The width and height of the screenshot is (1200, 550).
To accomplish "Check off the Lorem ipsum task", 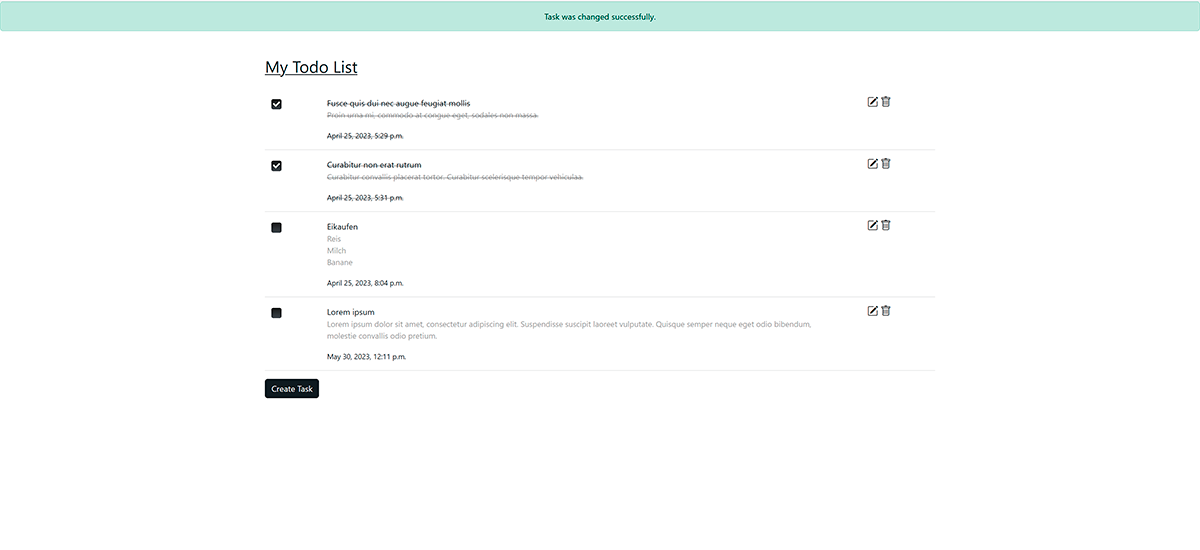I will (x=277, y=313).
